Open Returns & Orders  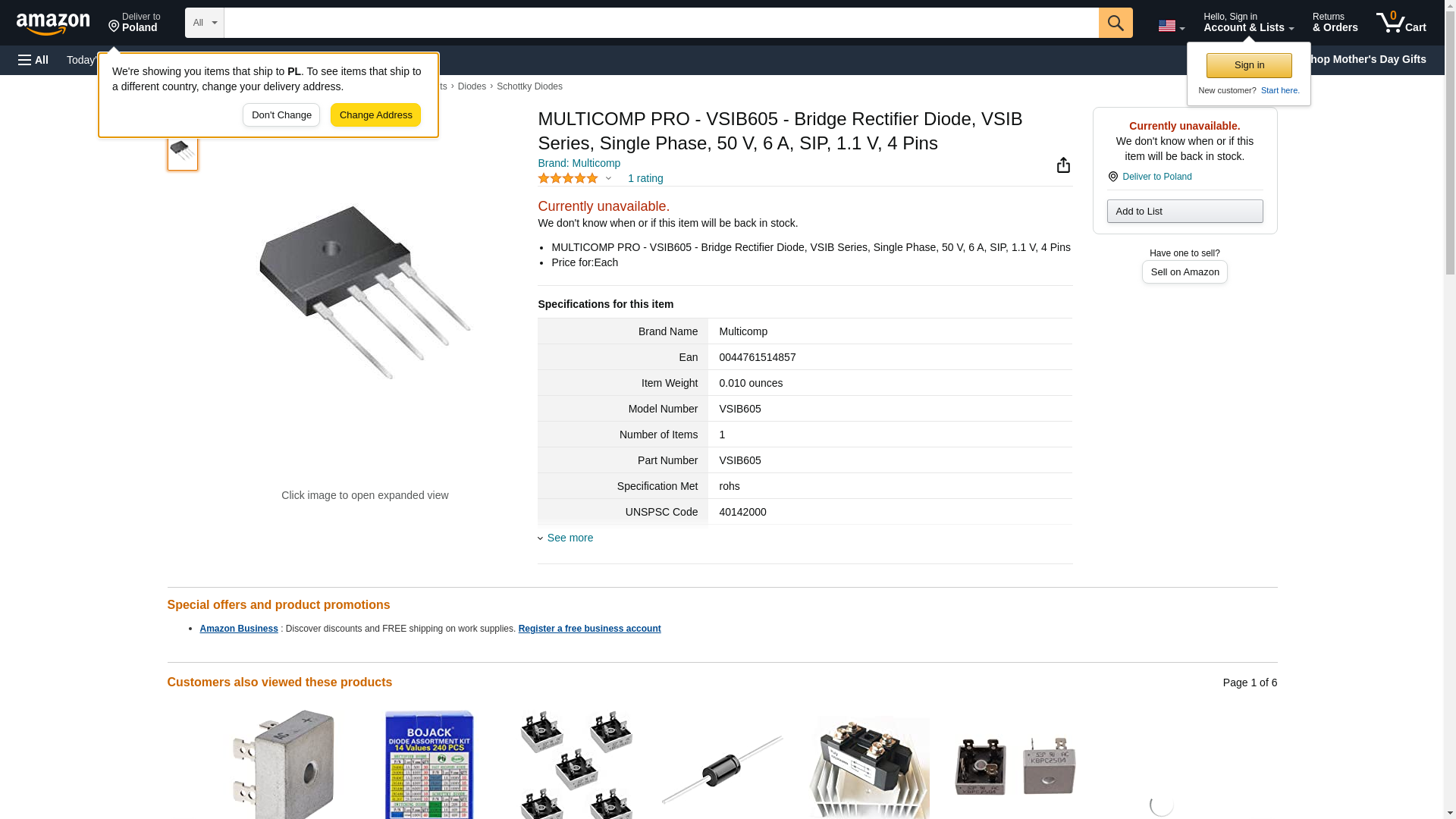(x=1335, y=23)
